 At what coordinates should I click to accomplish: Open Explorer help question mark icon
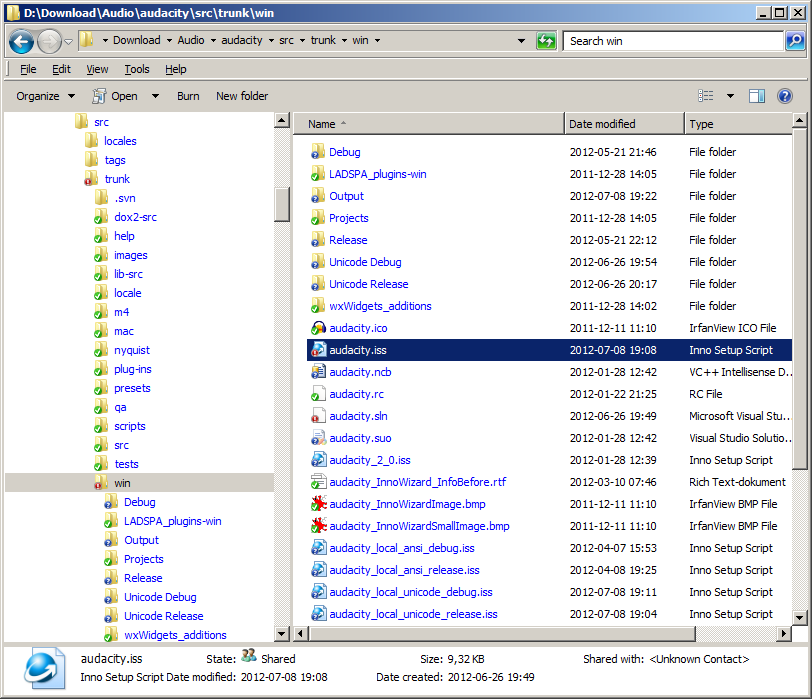point(785,96)
